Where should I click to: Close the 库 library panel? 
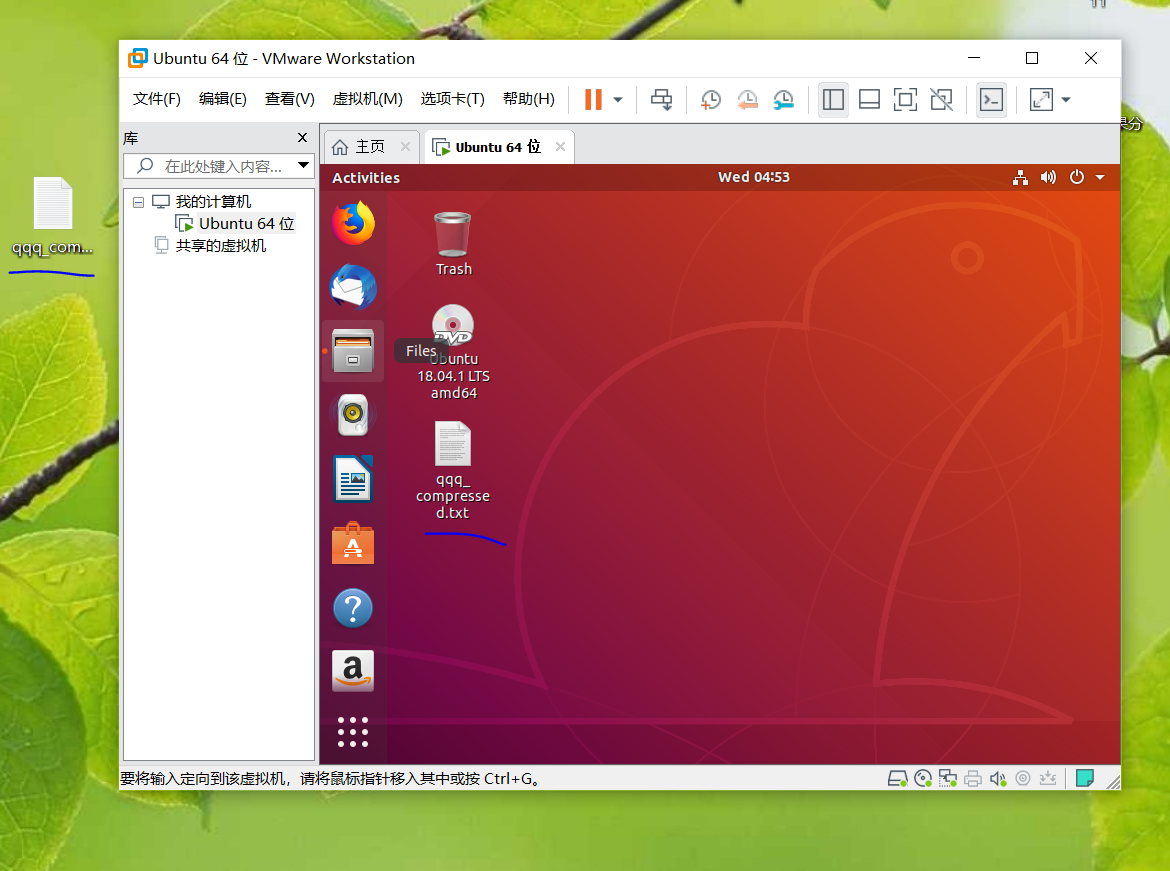[302, 137]
